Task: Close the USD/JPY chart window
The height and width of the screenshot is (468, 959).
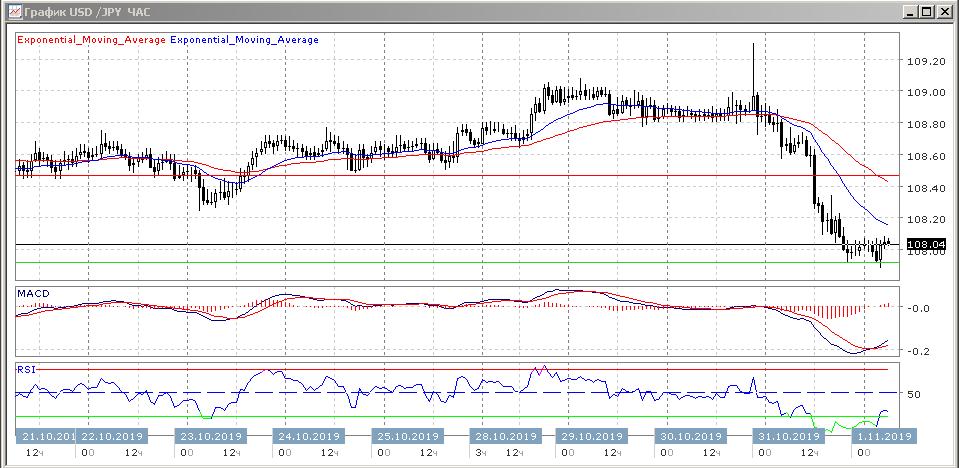Action: pyautogui.click(x=943, y=12)
